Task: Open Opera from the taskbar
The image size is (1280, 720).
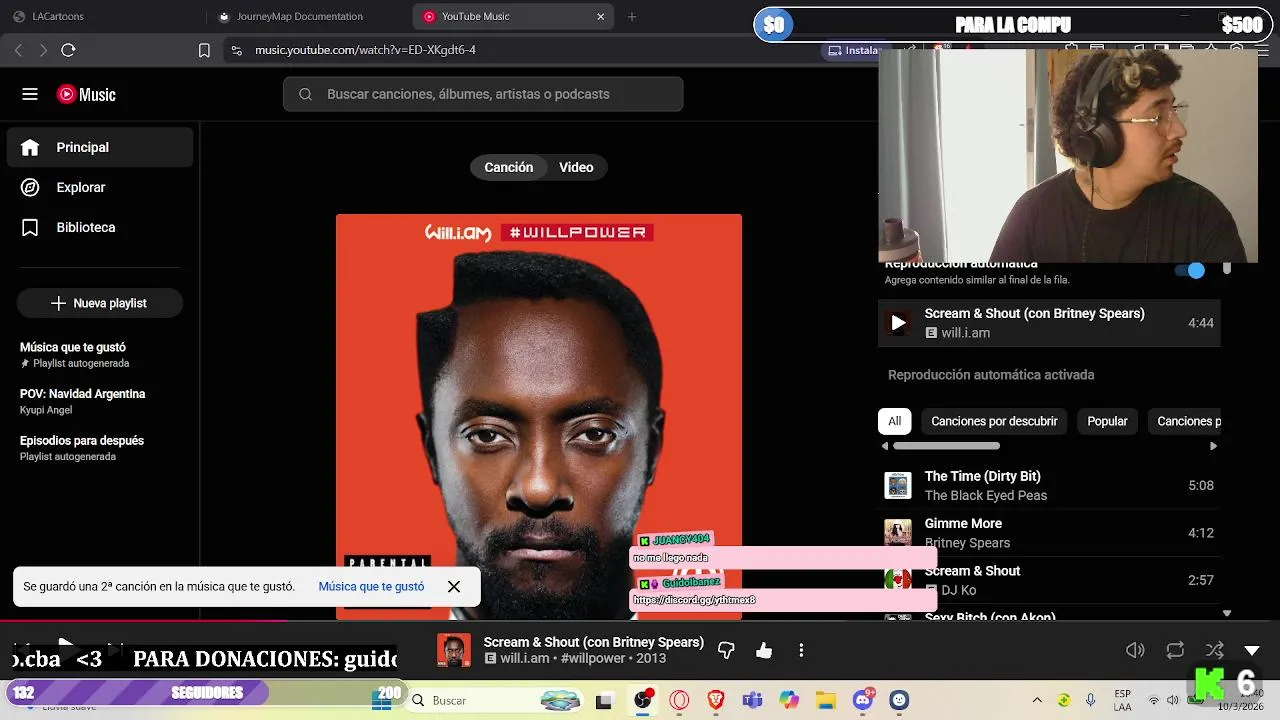Action: point(680,700)
